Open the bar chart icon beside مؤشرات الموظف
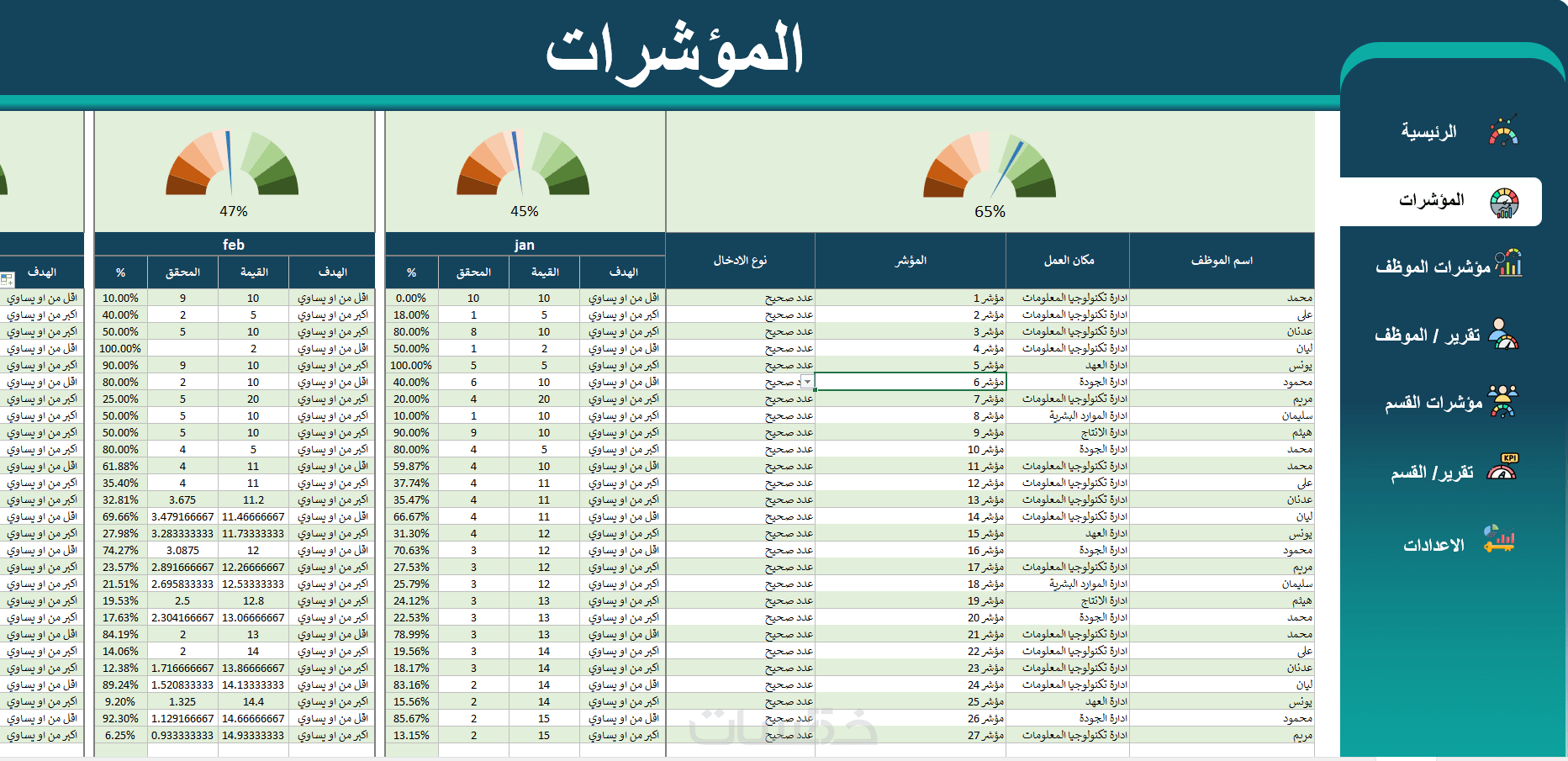 [1508, 263]
